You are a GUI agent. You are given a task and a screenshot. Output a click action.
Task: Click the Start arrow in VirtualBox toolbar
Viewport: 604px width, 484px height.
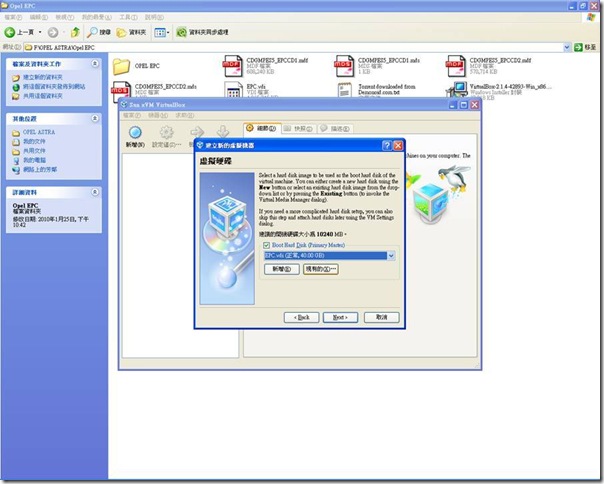(196, 133)
